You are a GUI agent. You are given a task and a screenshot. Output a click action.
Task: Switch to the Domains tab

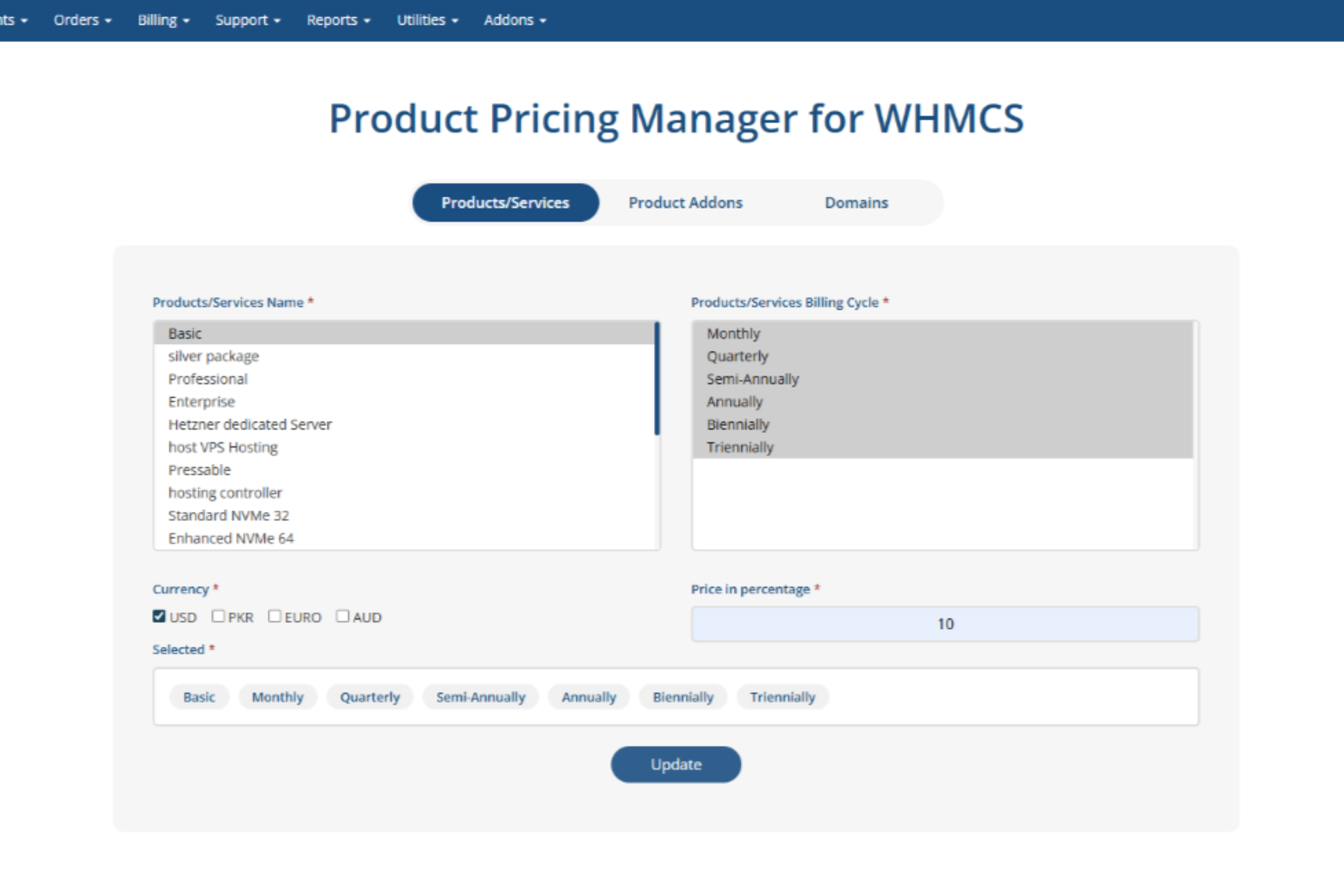click(x=856, y=202)
